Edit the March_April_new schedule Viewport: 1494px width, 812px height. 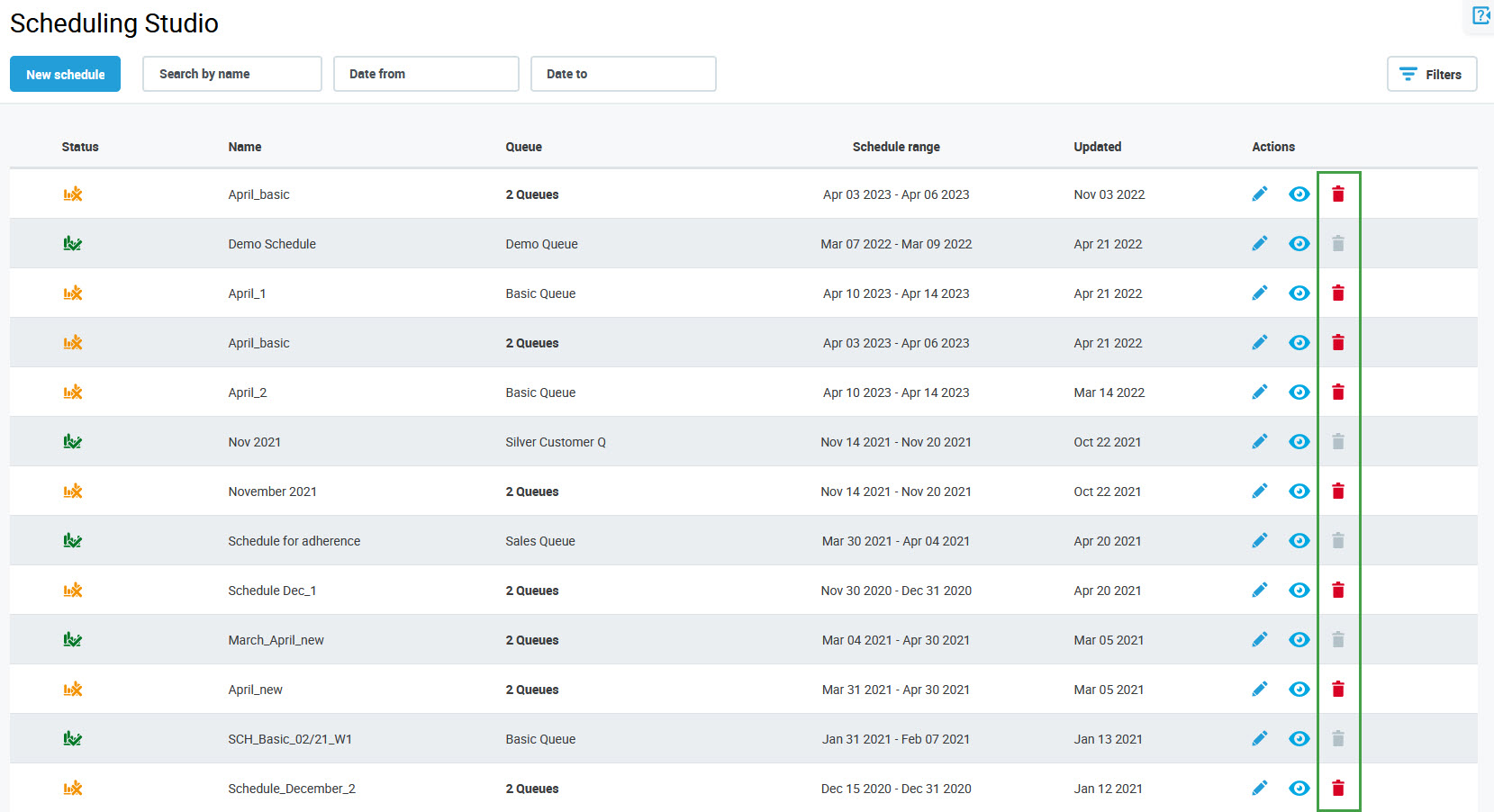point(1259,639)
